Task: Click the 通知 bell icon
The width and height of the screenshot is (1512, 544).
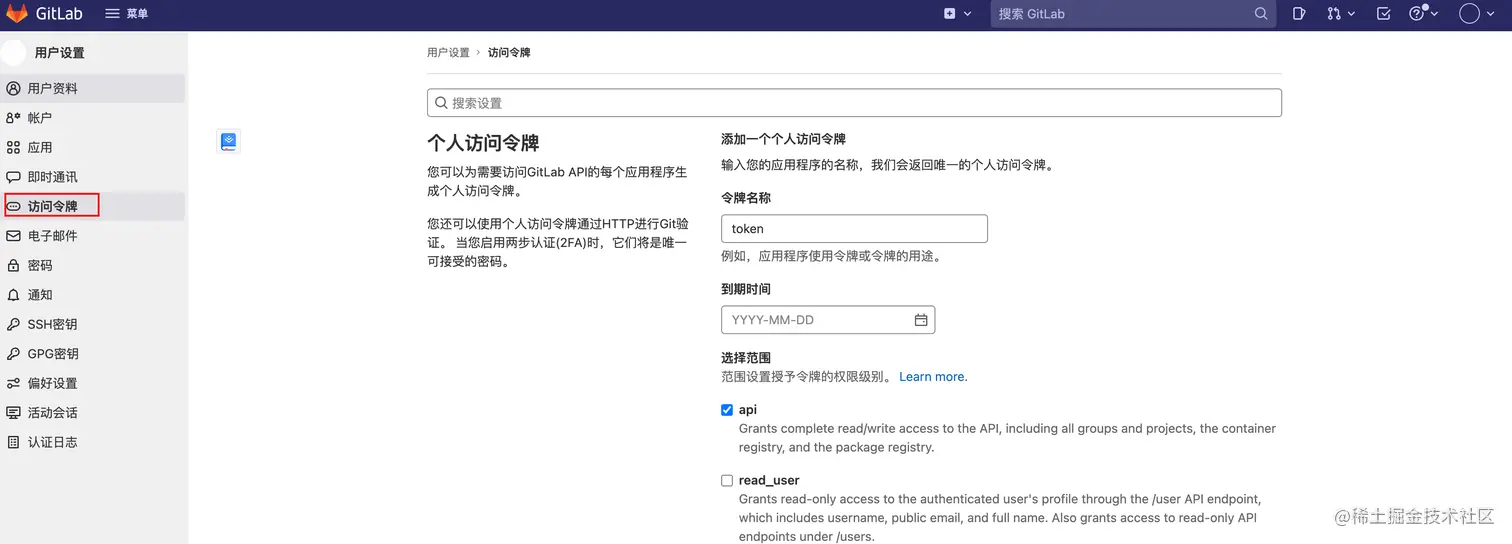Action: [13, 295]
